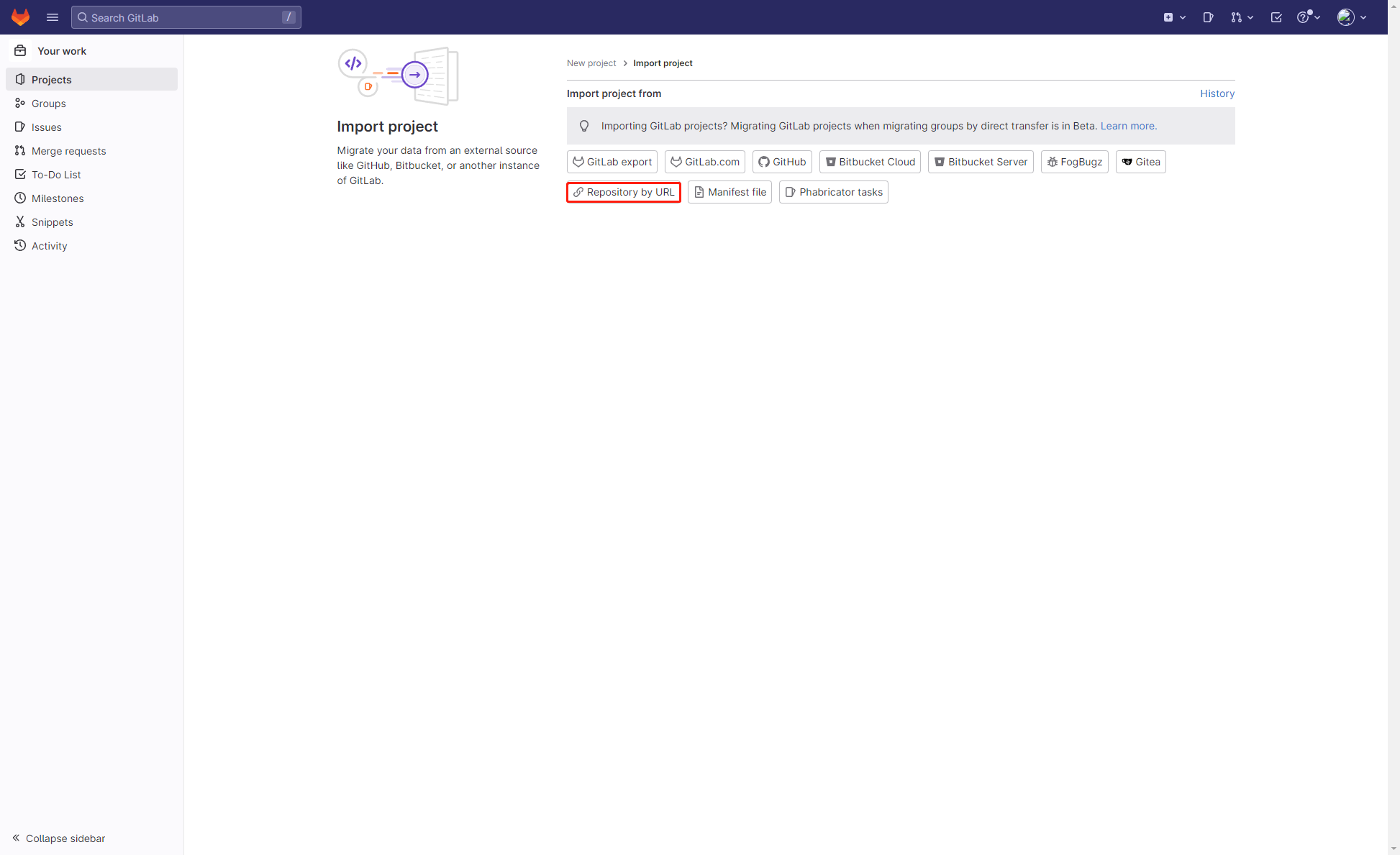Select Bitbucket Cloud import option
1400x855 pixels.
click(x=870, y=162)
